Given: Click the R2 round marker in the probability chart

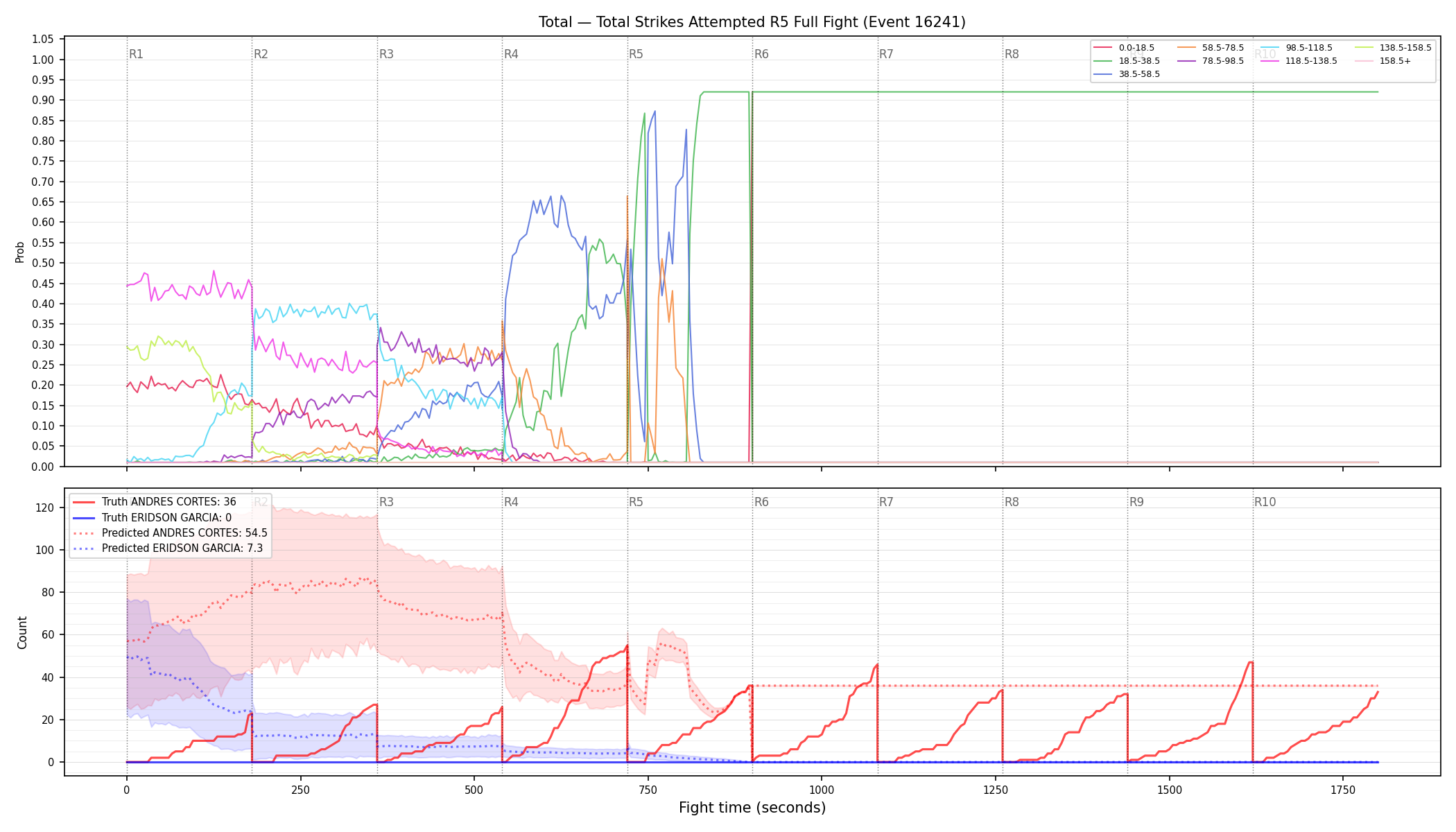Looking at the screenshot, I should (x=261, y=54).
